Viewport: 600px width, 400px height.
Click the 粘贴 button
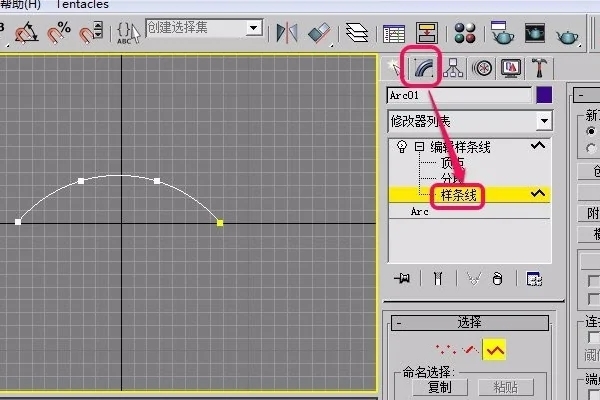pos(505,387)
